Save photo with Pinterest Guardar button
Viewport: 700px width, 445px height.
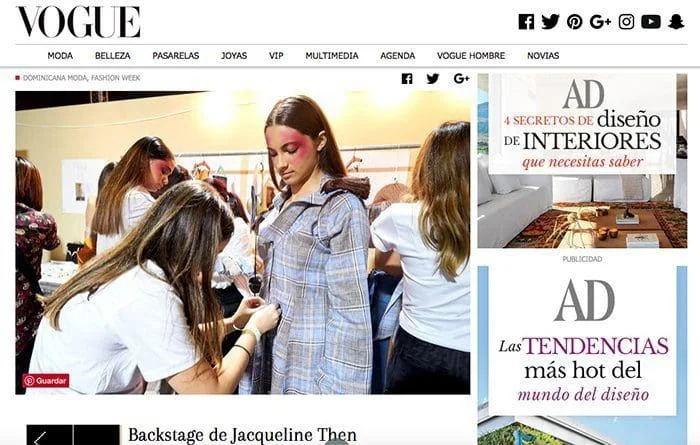[x=46, y=381]
